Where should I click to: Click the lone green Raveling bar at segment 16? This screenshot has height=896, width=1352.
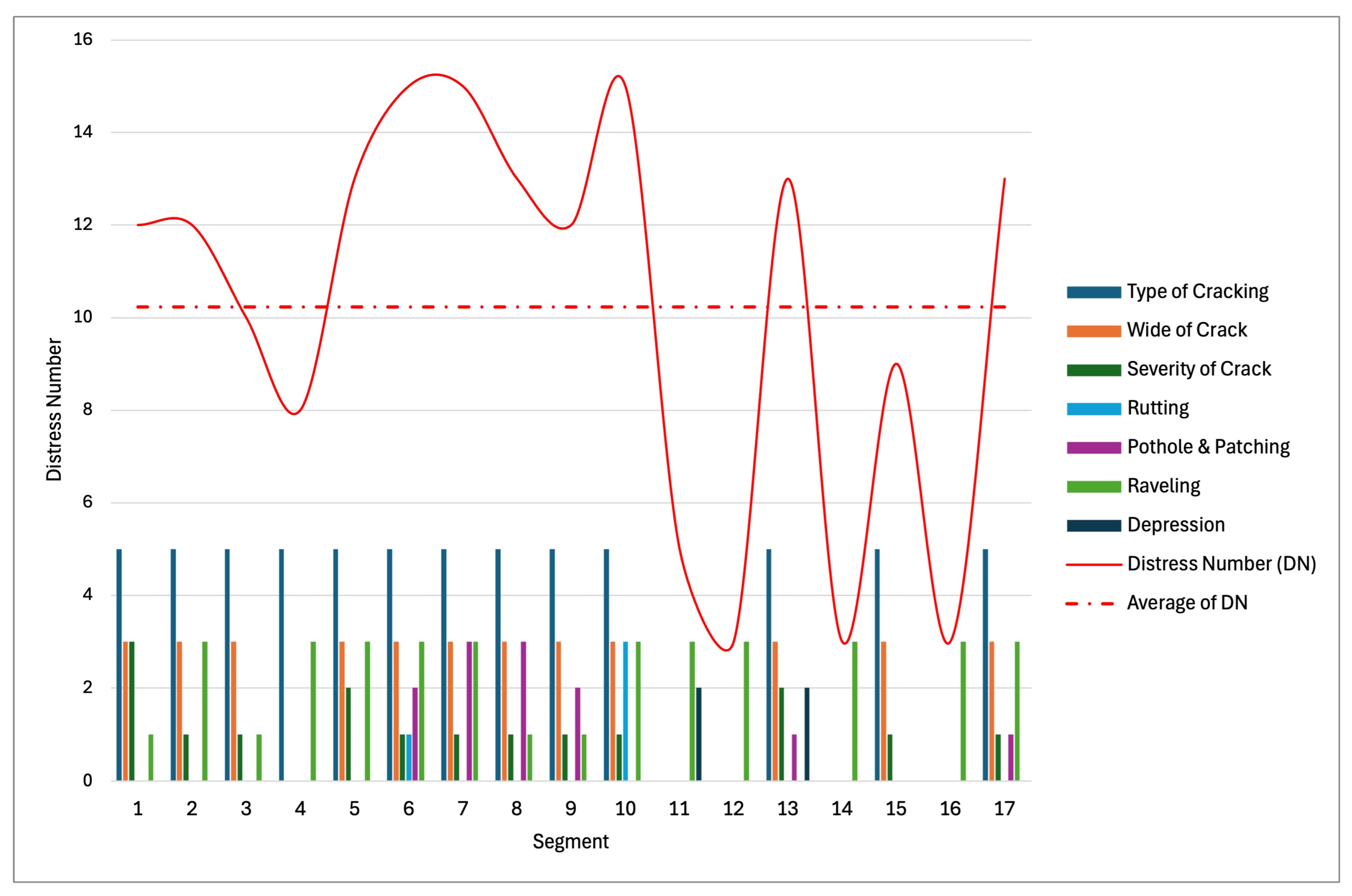coord(963,711)
